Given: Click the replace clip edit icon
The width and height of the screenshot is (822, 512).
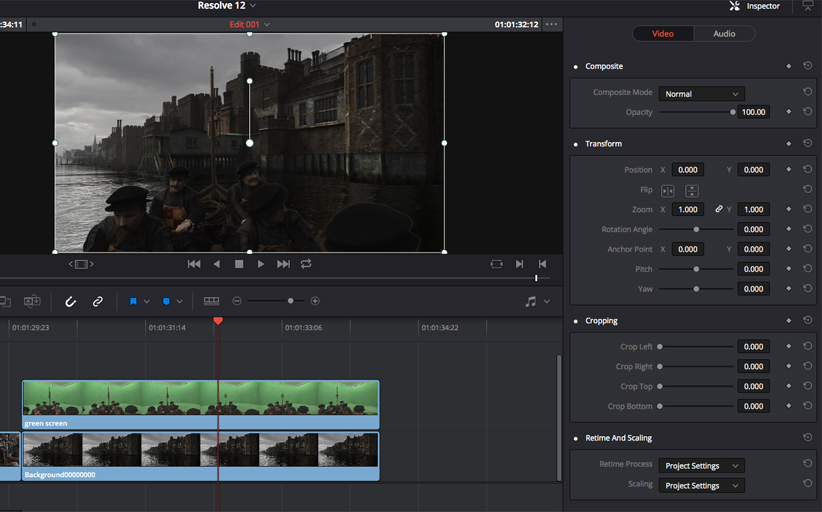Looking at the screenshot, I should pyautogui.click(x=32, y=301).
